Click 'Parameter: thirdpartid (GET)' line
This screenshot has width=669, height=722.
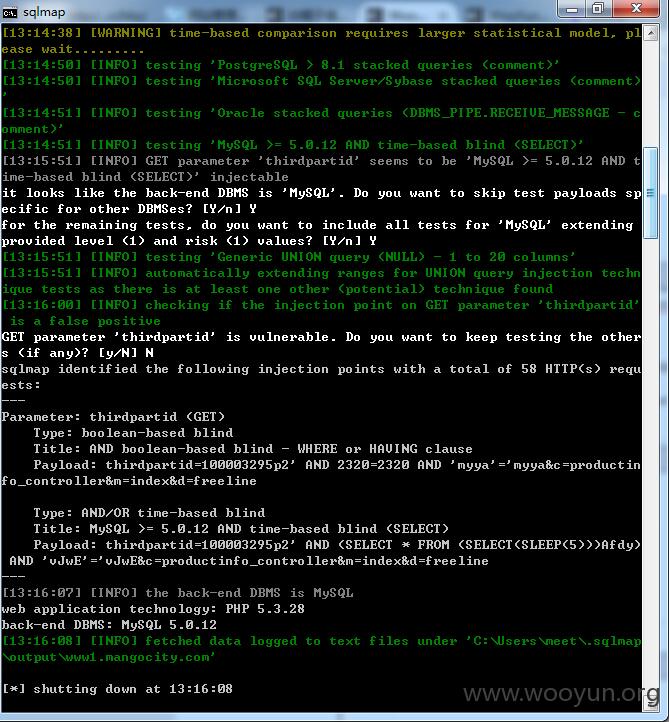pyautogui.click(x=113, y=417)
